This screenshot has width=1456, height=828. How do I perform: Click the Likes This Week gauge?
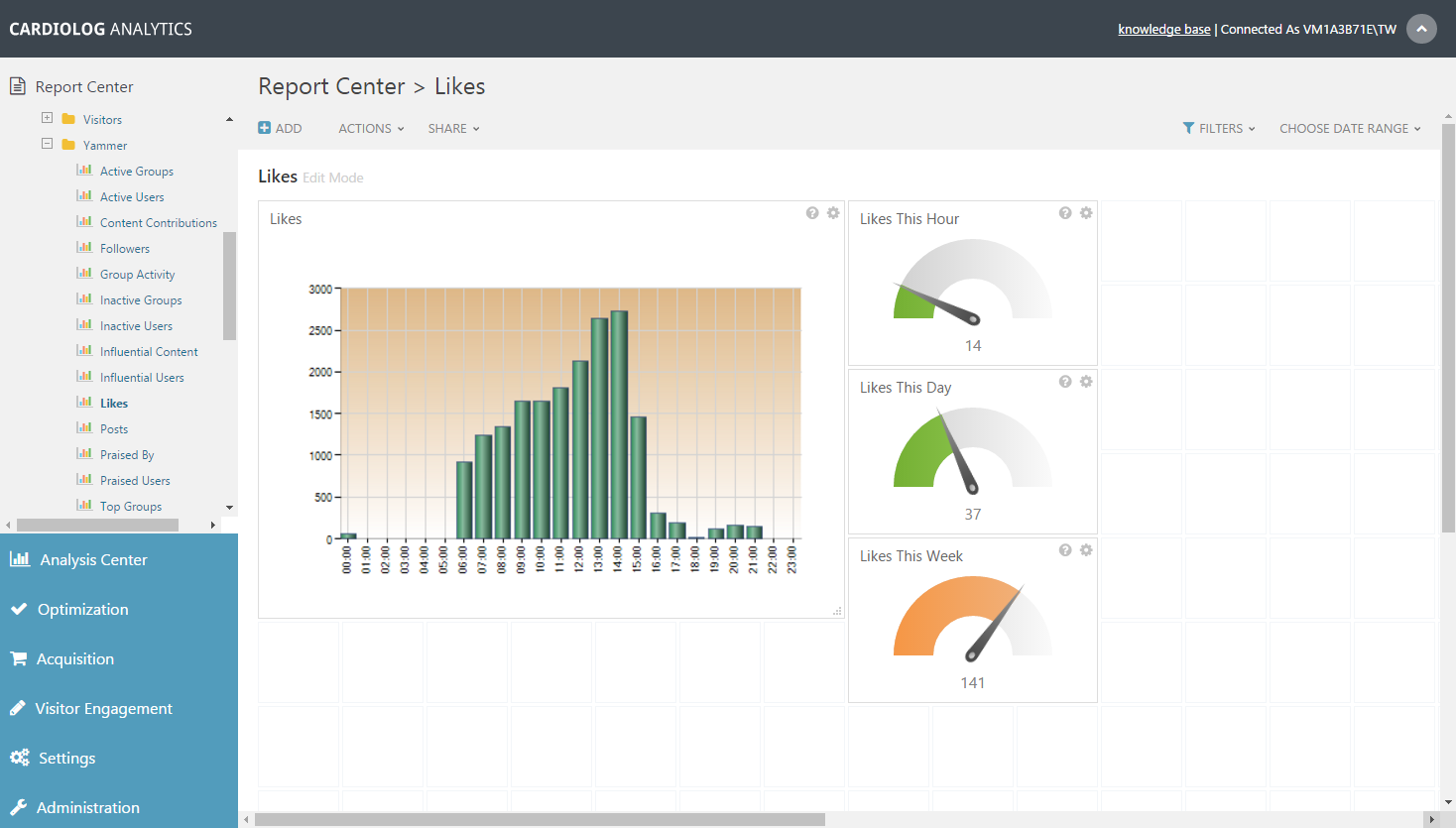[x=973, y=620]
